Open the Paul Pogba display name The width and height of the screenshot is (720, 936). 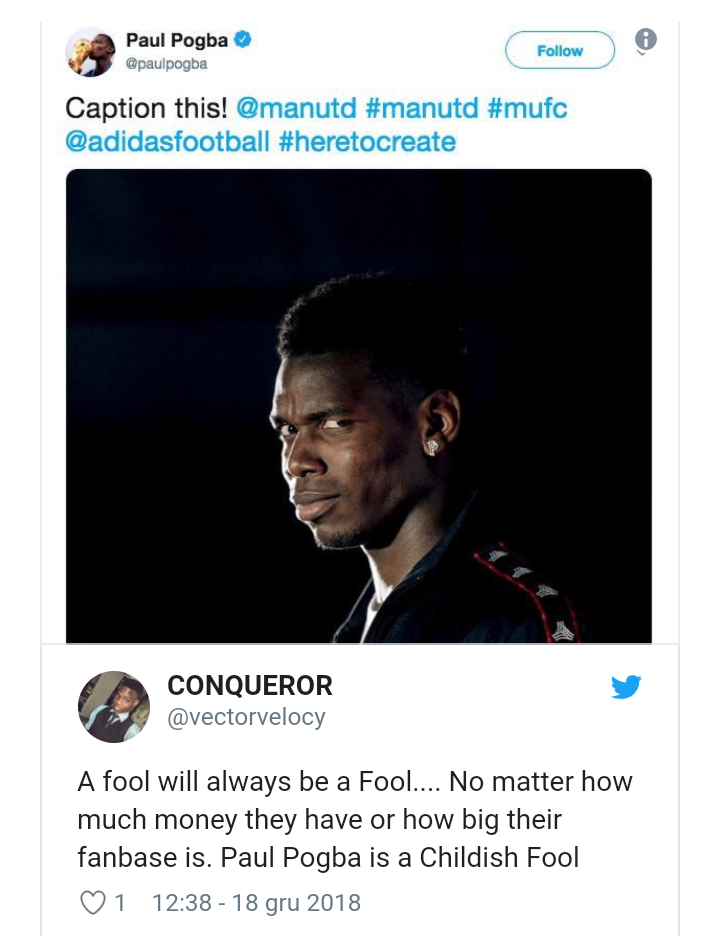click(x=177, y=40)
